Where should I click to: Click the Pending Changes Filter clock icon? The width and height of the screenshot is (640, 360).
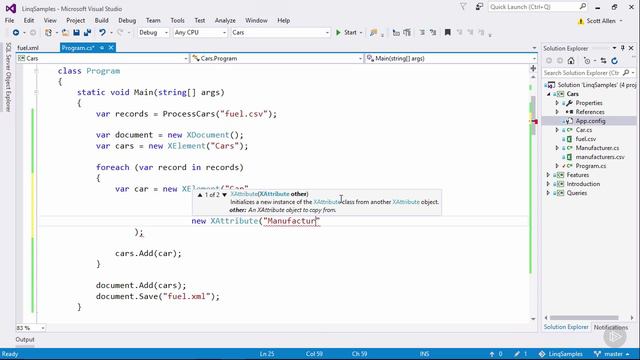587,61
